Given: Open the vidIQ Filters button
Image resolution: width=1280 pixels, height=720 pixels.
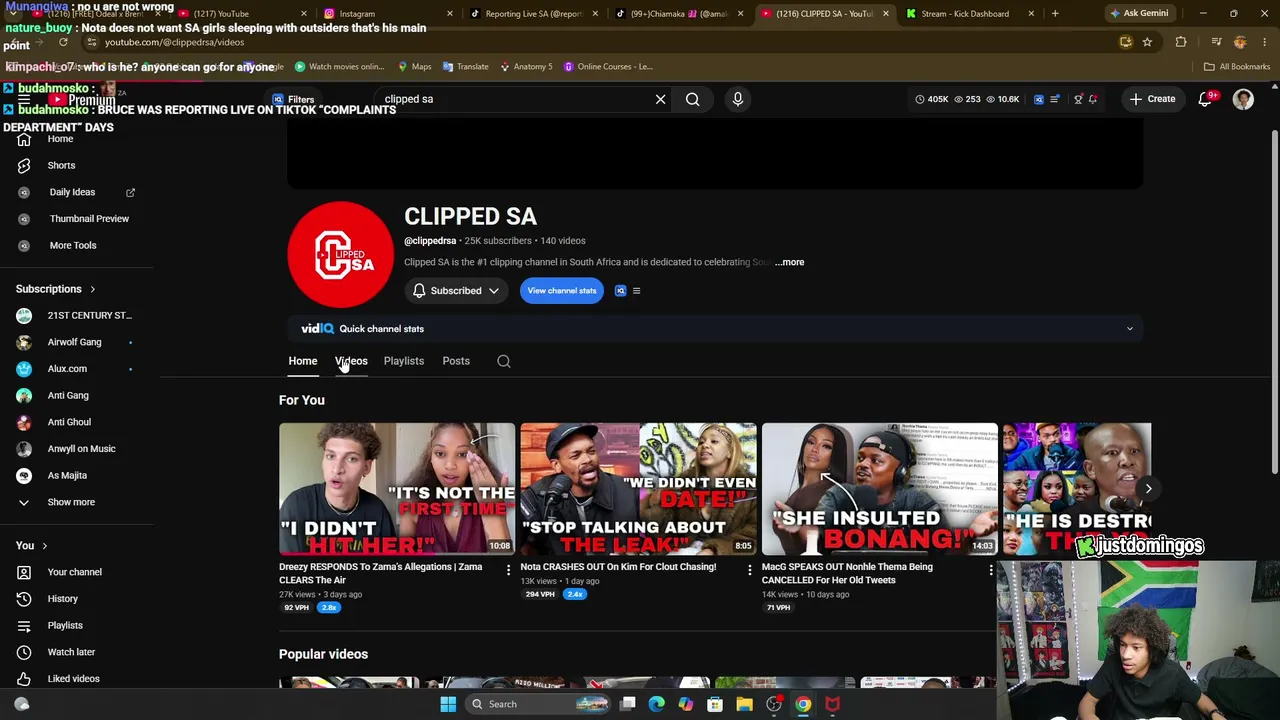Looking at the screenshot, I should (x=293, y=99).
